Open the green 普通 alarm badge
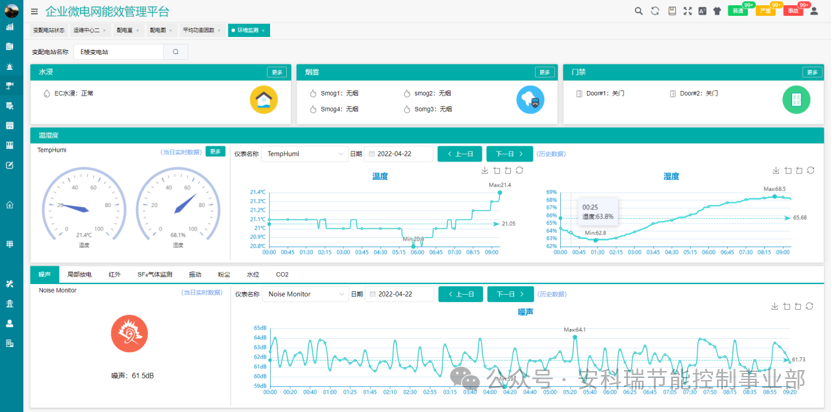This screenshot has width=832, height=412. (x=738, y=11)
